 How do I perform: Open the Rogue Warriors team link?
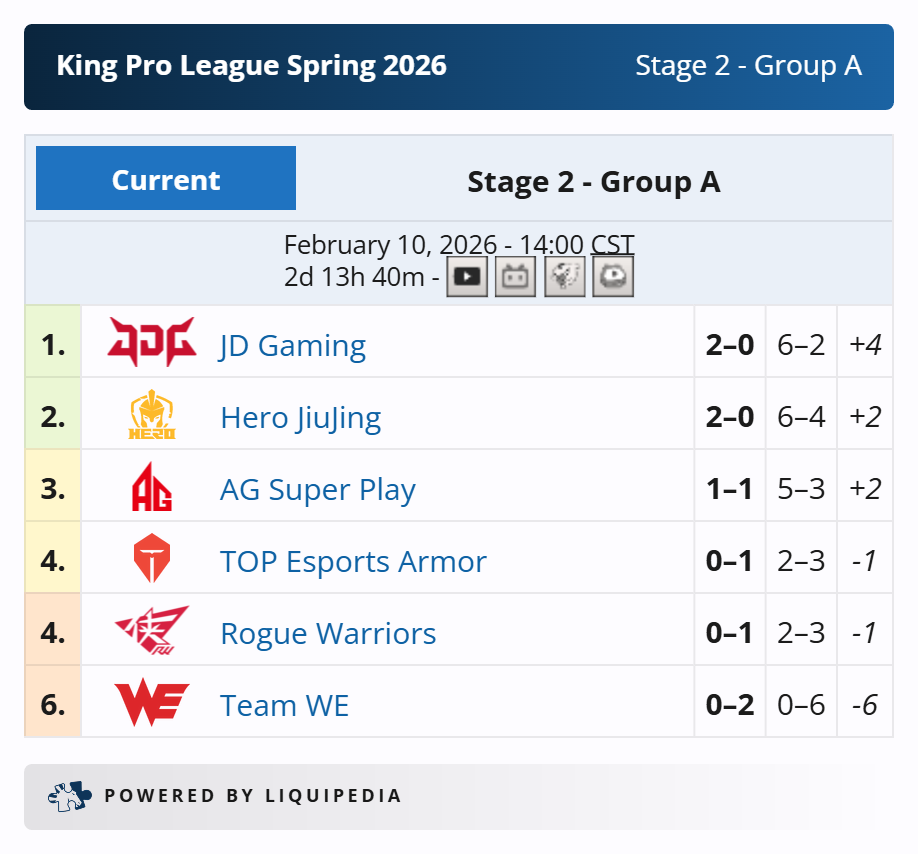click(x=328, y=634)
